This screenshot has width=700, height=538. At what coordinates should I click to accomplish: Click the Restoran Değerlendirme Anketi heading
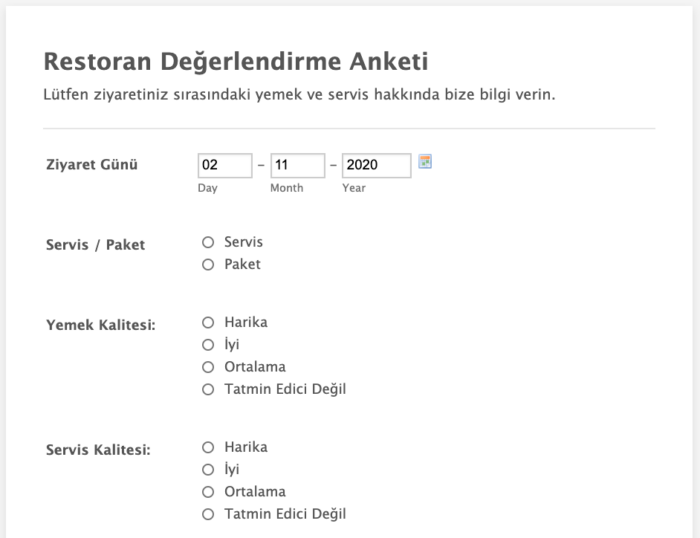tap(236, 62)
